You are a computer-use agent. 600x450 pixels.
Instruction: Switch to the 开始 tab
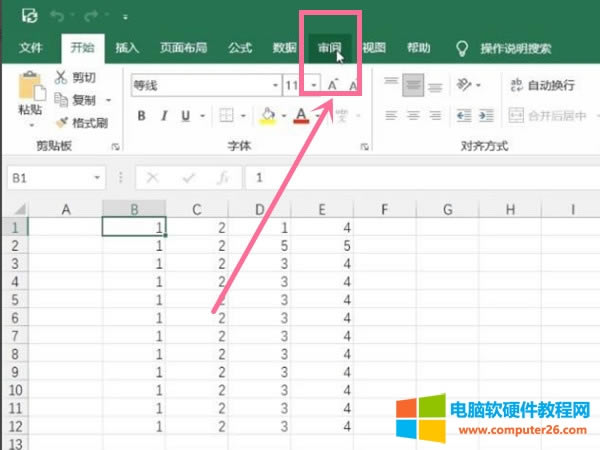tap(82, 48)
